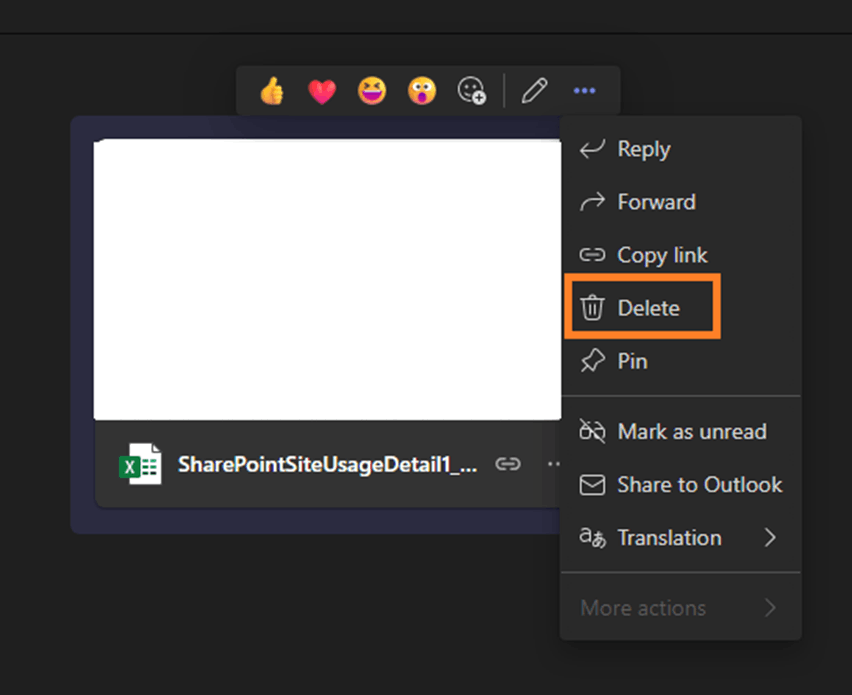Open more reactions emoji picker

472,90
